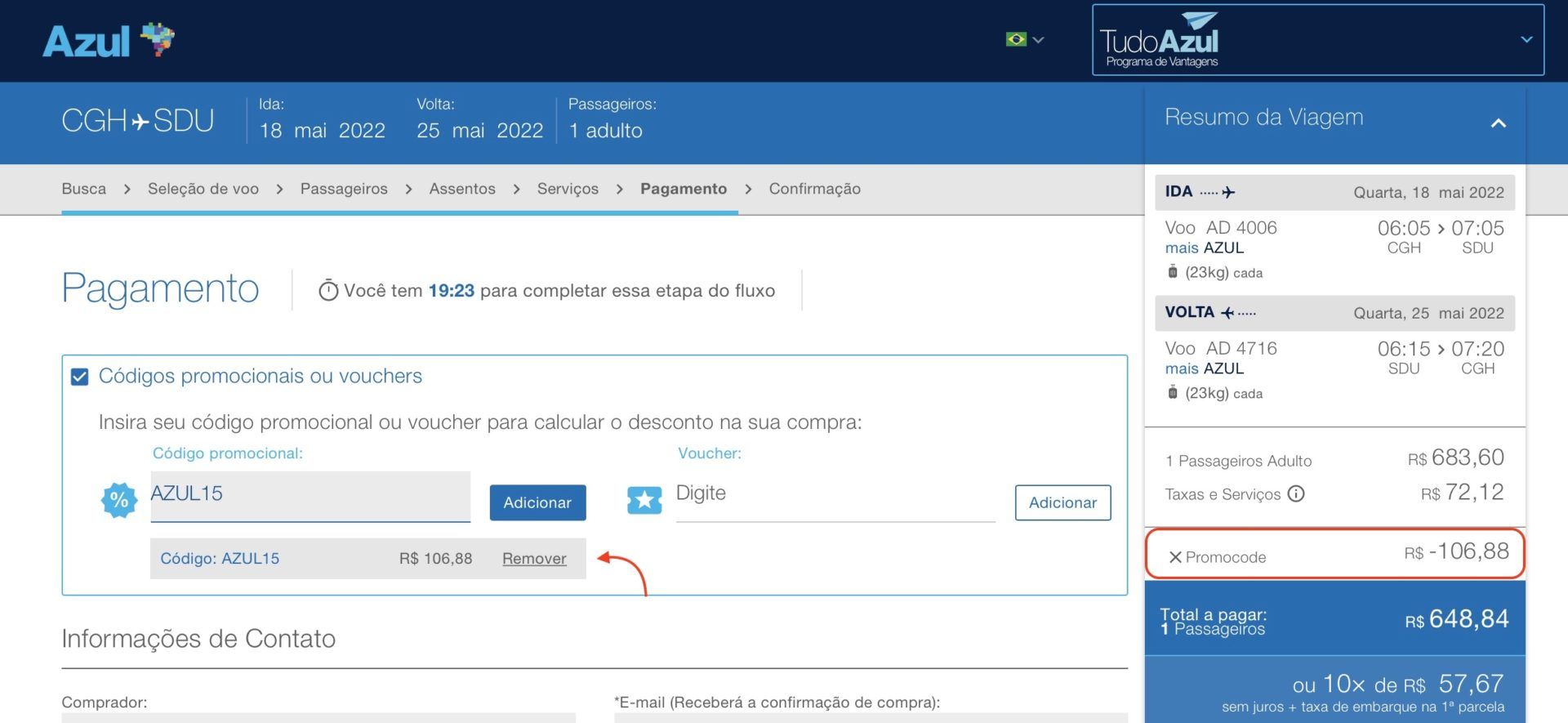Click the baggage icon for flight AD 4716

pyautogui.click(x=1173, y=393)
